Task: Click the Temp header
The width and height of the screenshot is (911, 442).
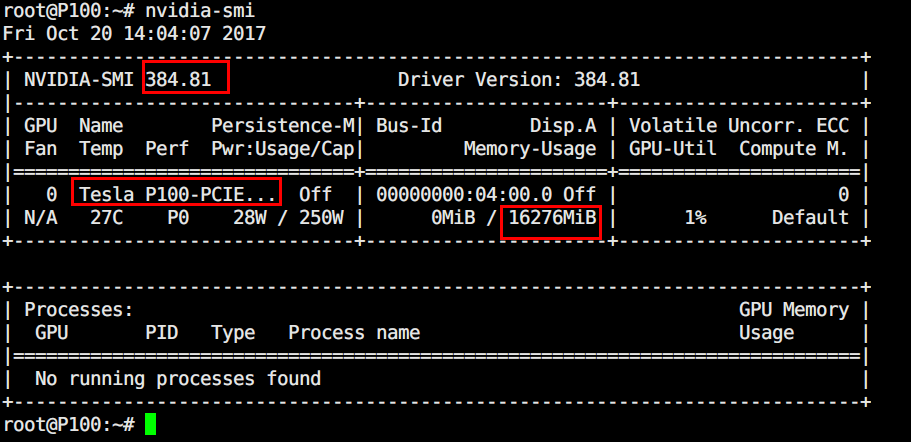Action: pyautogui.click(x=101, y=149)
